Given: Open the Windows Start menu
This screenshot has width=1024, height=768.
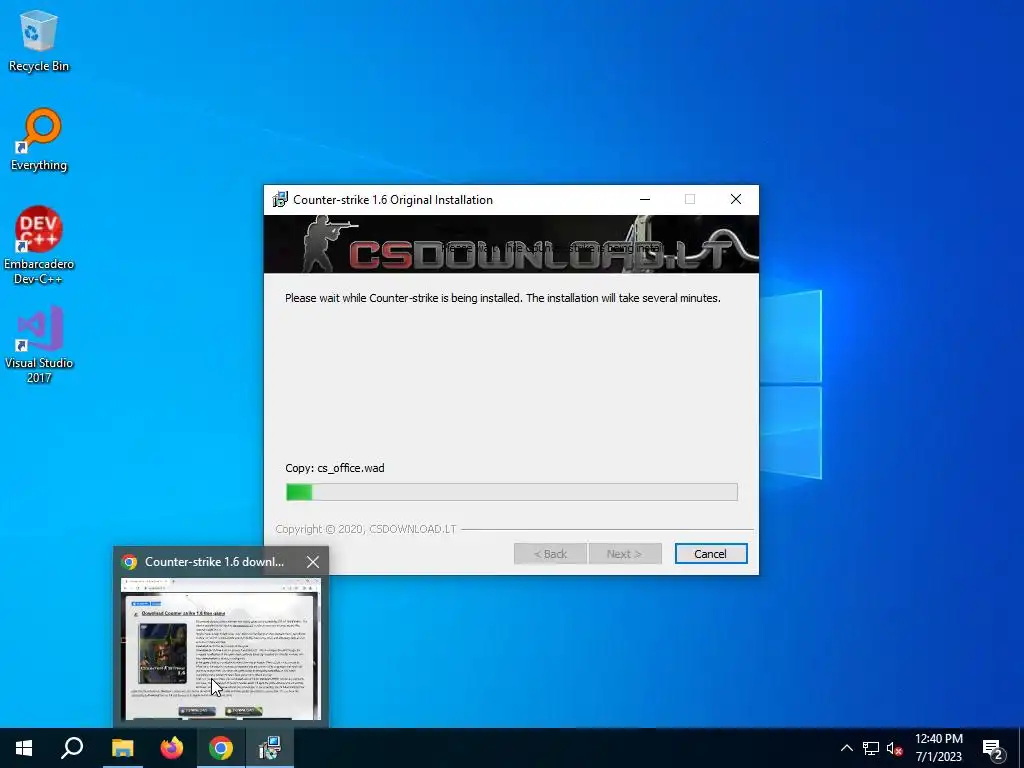Looking at the screenshot, I should 24,748.
